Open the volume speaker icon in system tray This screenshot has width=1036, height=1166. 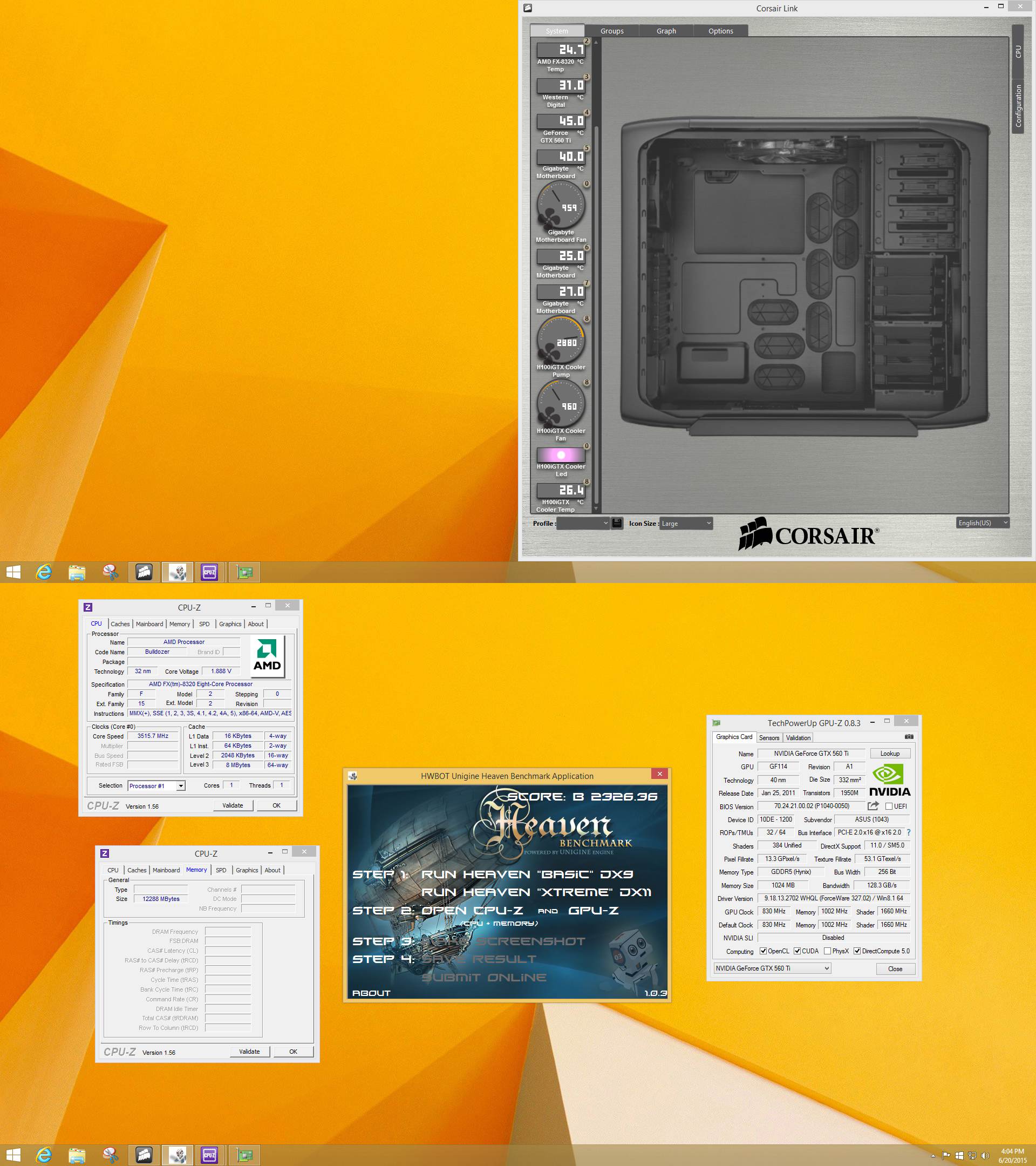[x=985, y=1156]
